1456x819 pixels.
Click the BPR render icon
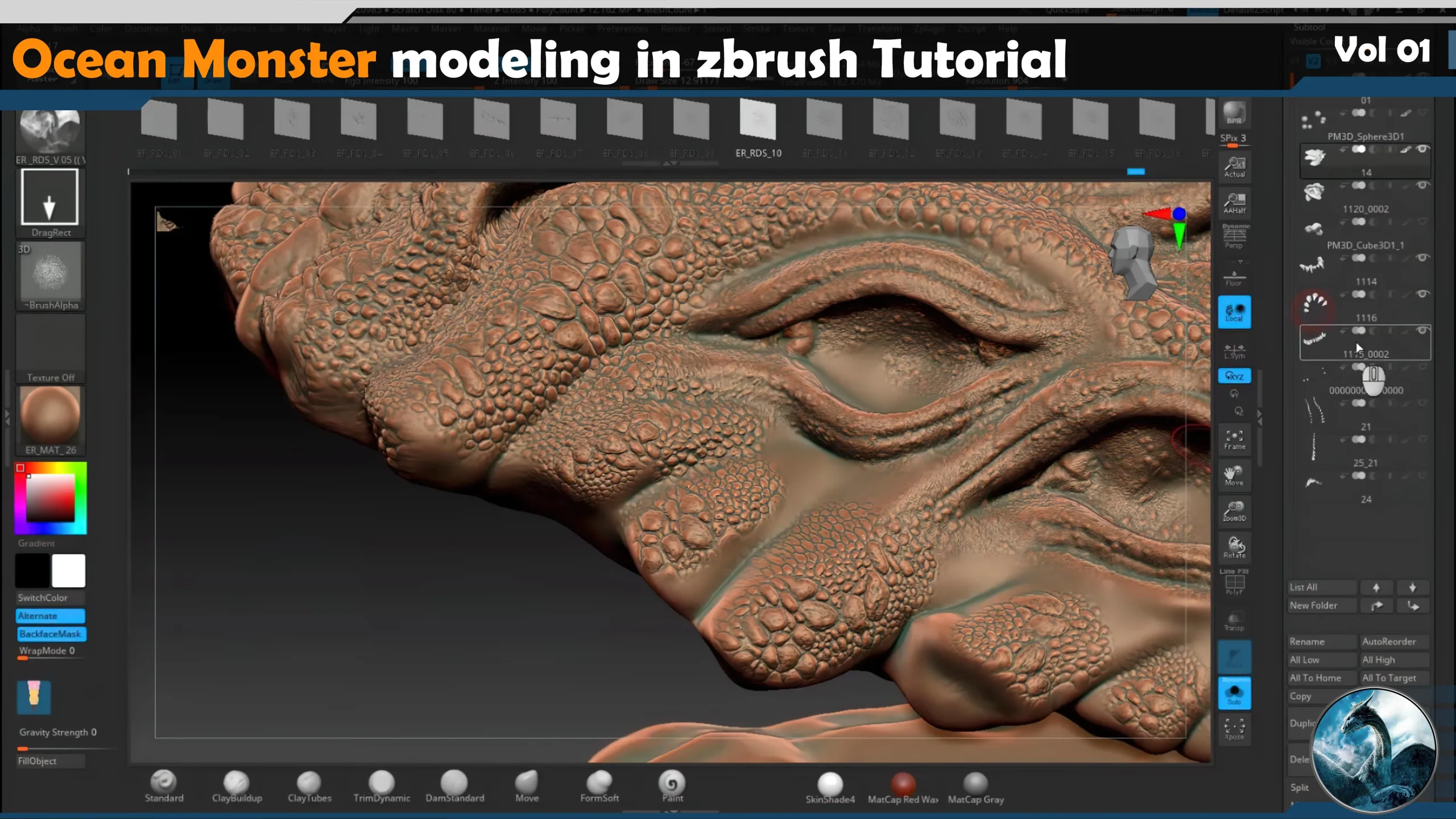tap(1234, 113)
